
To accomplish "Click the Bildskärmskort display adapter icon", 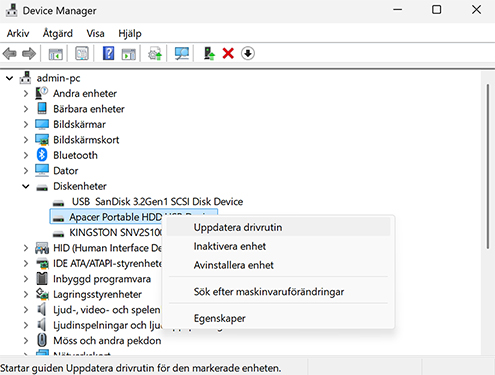I will [x=42, y=140].
